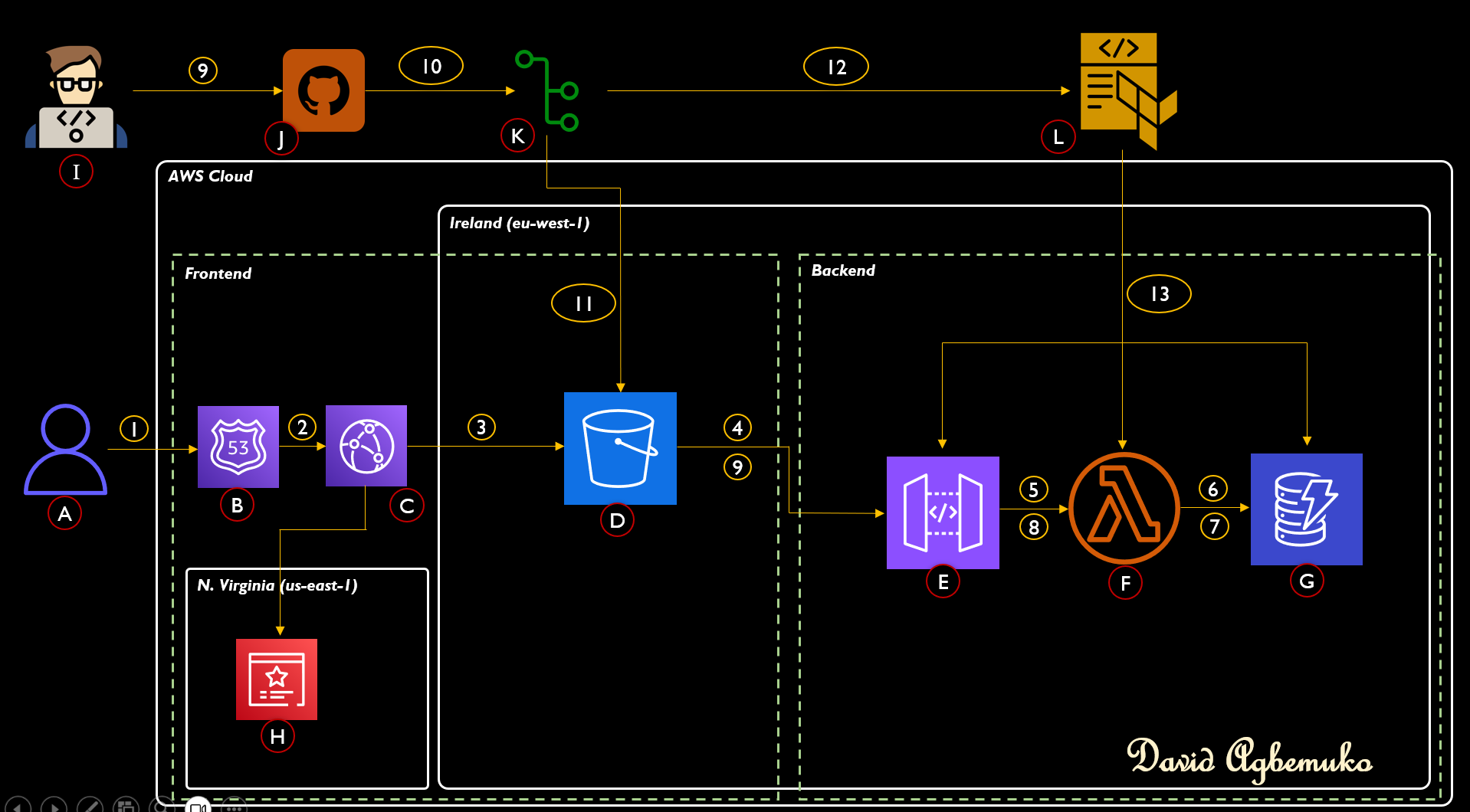
Task: Click the orange Lambda function icon
Action: coord(1124,508)
